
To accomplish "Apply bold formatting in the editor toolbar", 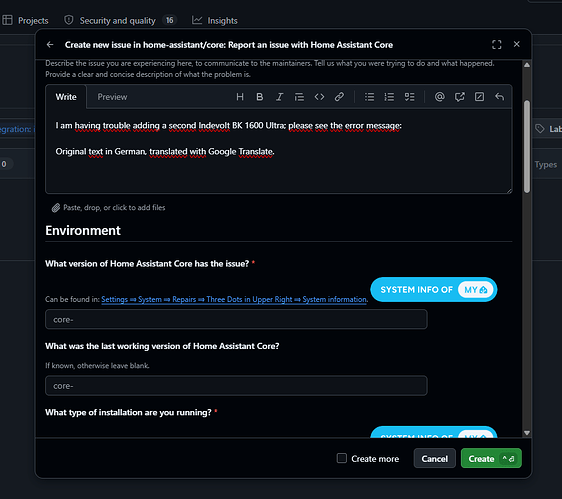I will point(260,97).
